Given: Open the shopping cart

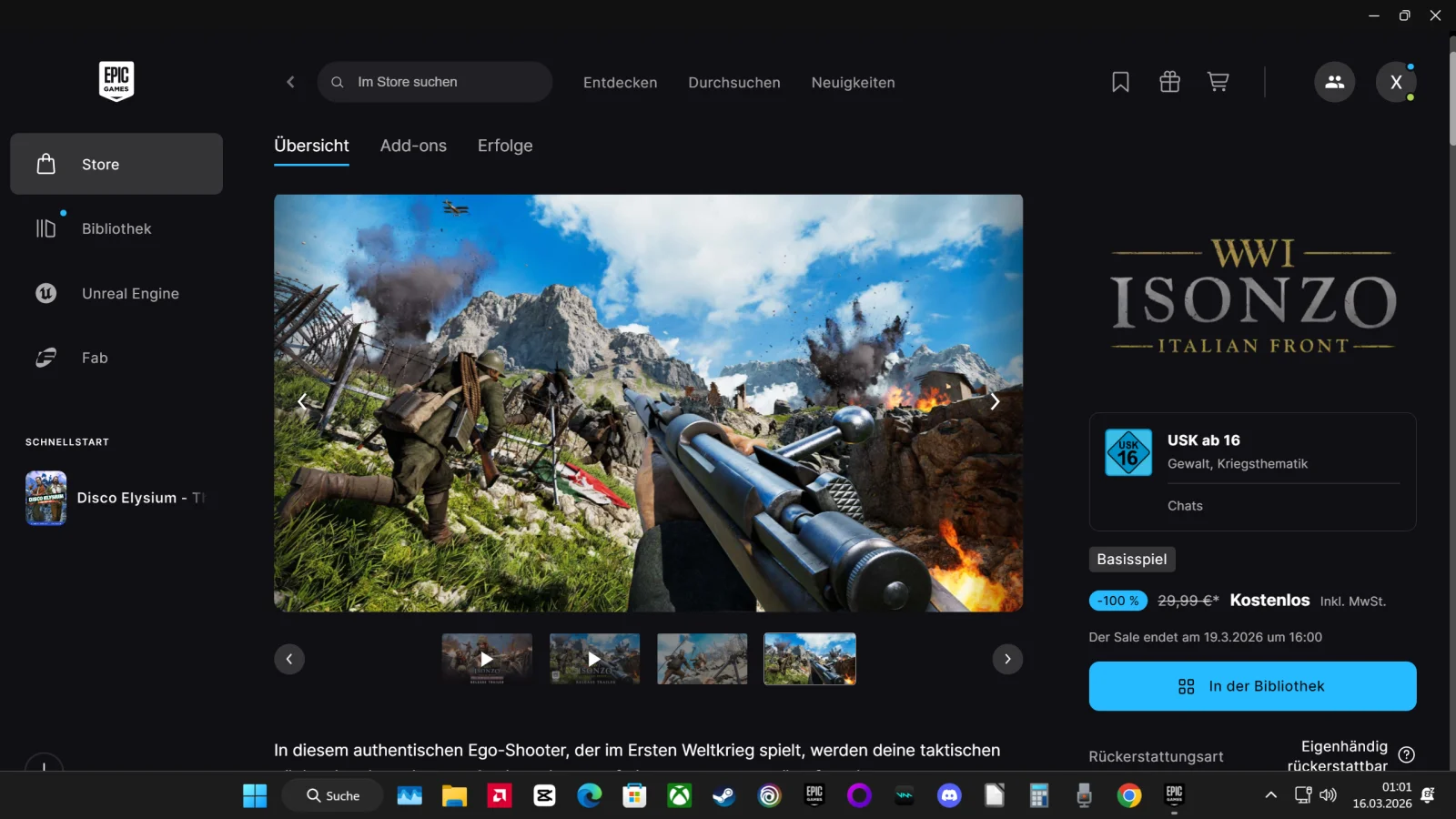Looking at the screenshot, I should pos(1218,82).
